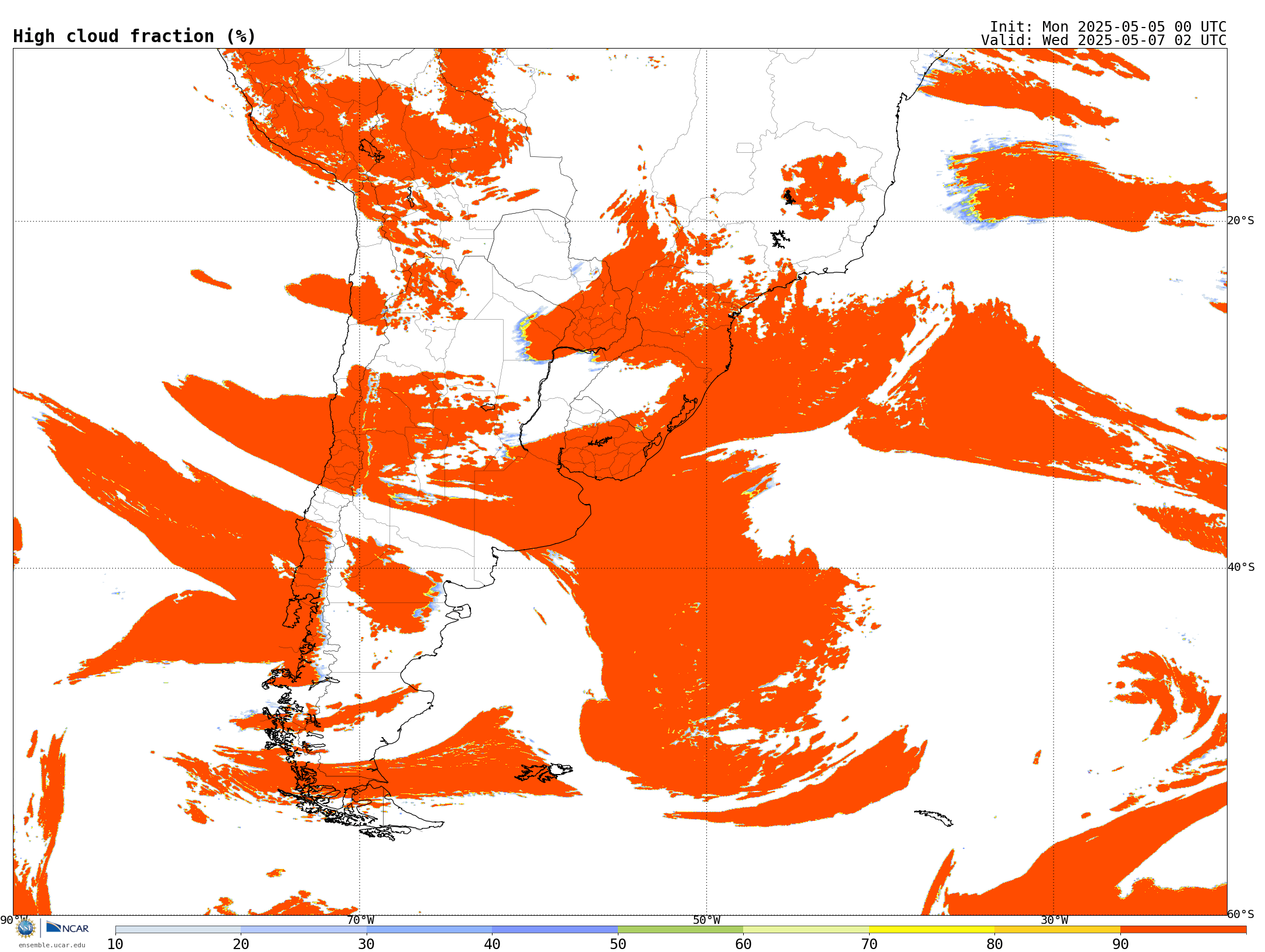Pick the 20-30 light blue colorbar segment

pos(303,930)
